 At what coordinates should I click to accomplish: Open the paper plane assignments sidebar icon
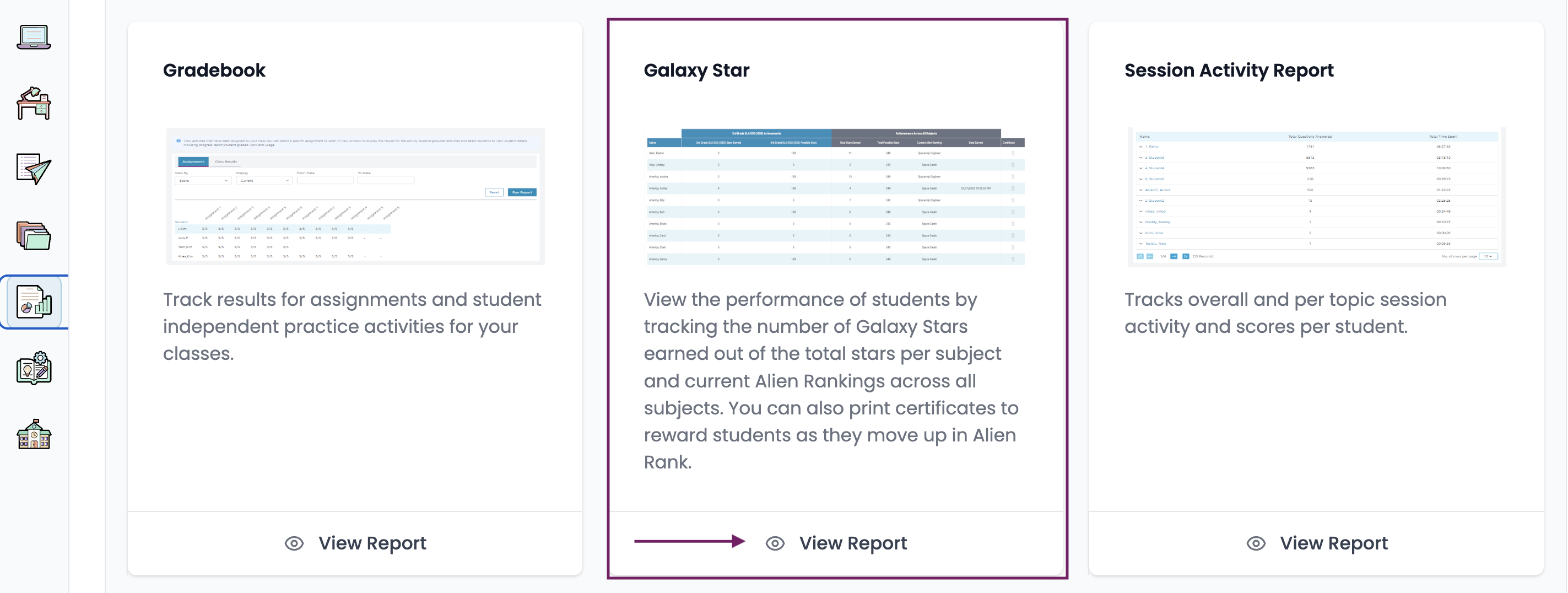tap(34, 169)
